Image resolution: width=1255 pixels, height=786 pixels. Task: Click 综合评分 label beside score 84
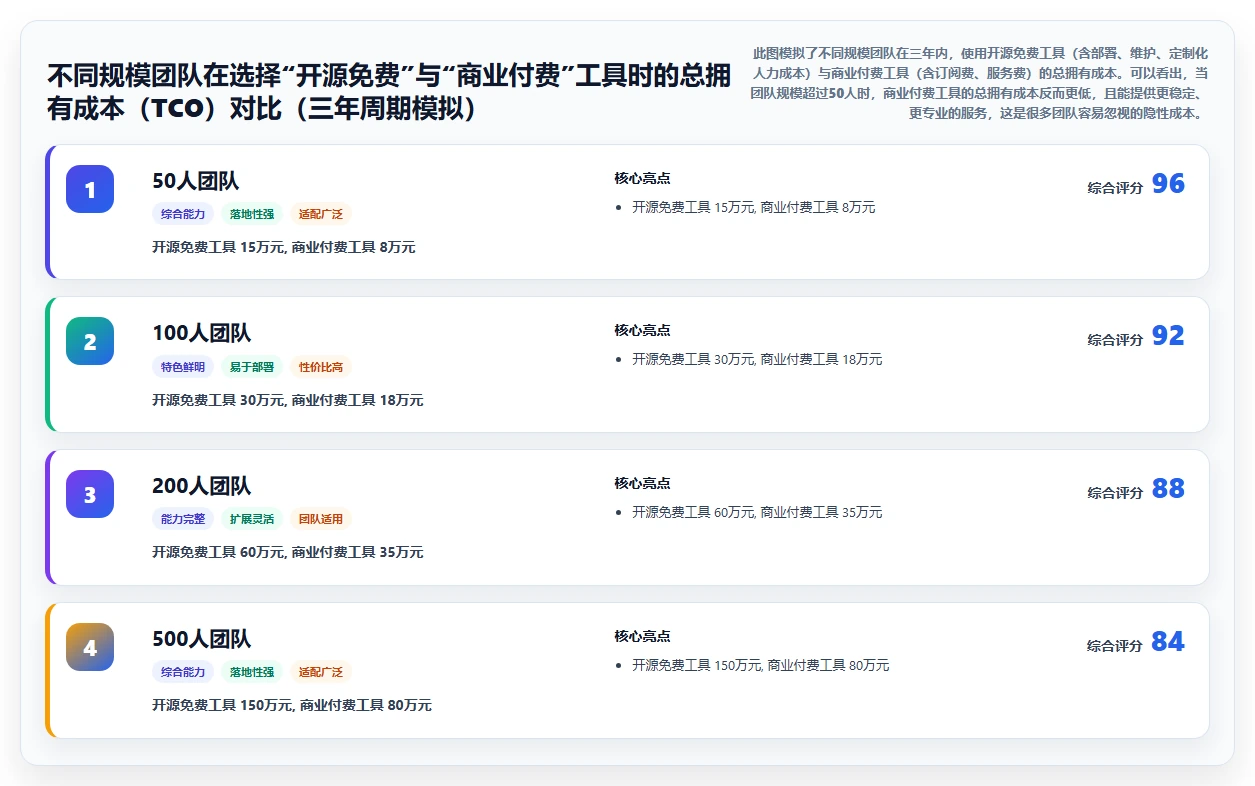tap(1115, 646)
